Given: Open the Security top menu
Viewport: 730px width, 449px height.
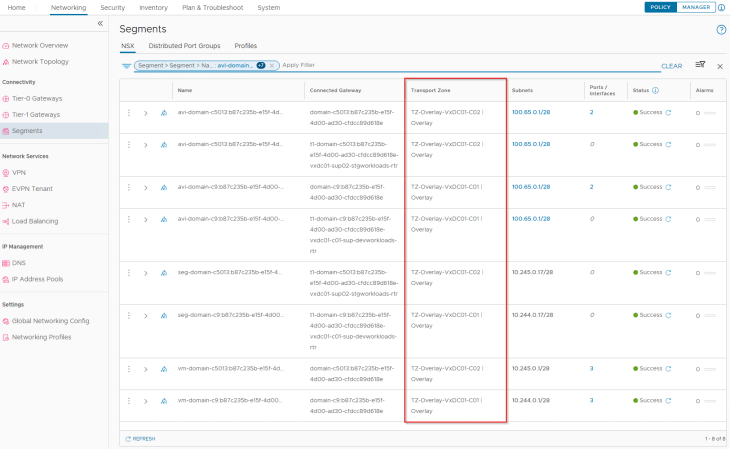Looking at the screenshot, I should 112,7.
